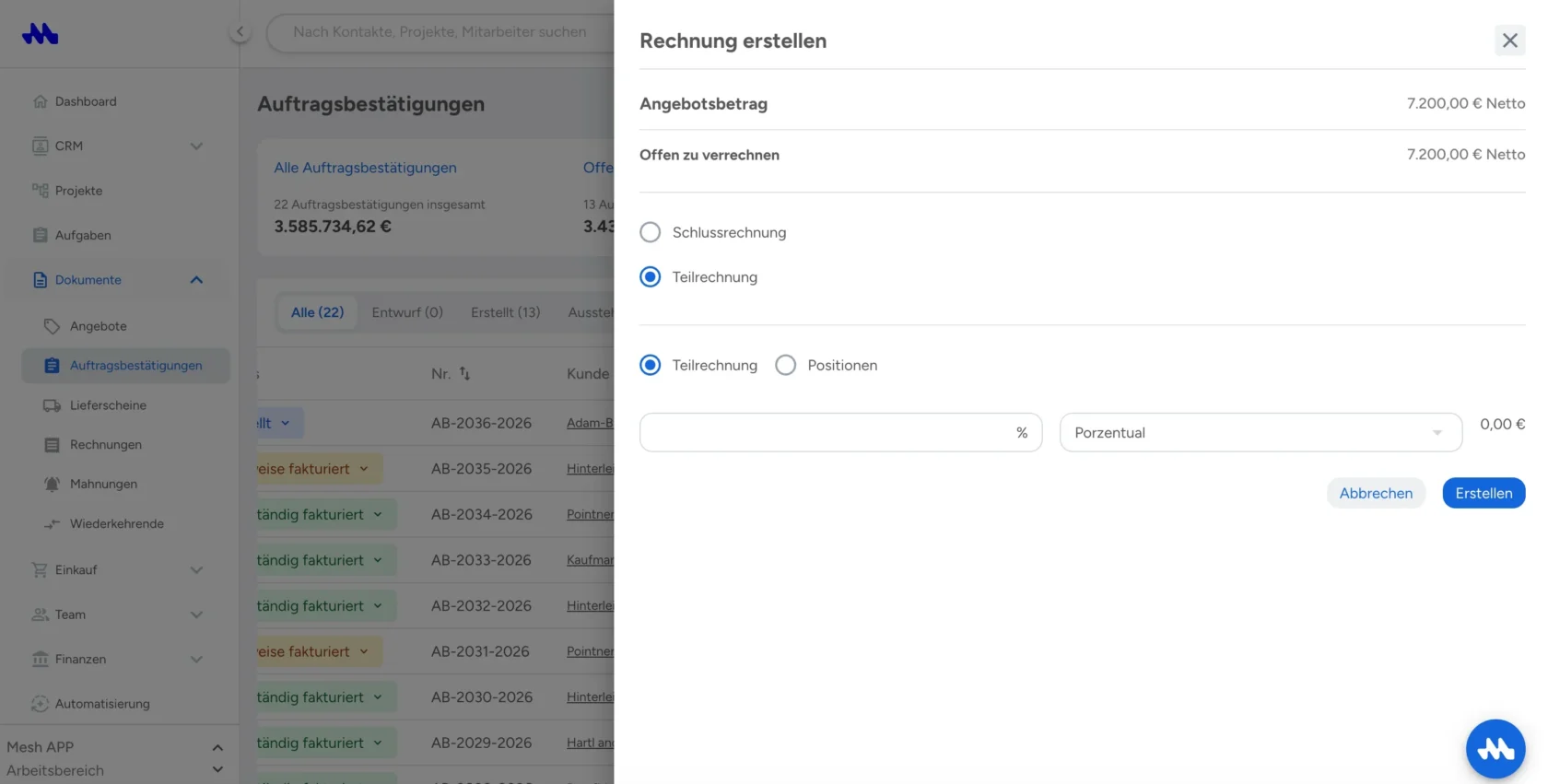Expand the Team menu chevron
The height and width of the screenshot is (784, 1548).
pyautogui.click(x=196, y=614)
